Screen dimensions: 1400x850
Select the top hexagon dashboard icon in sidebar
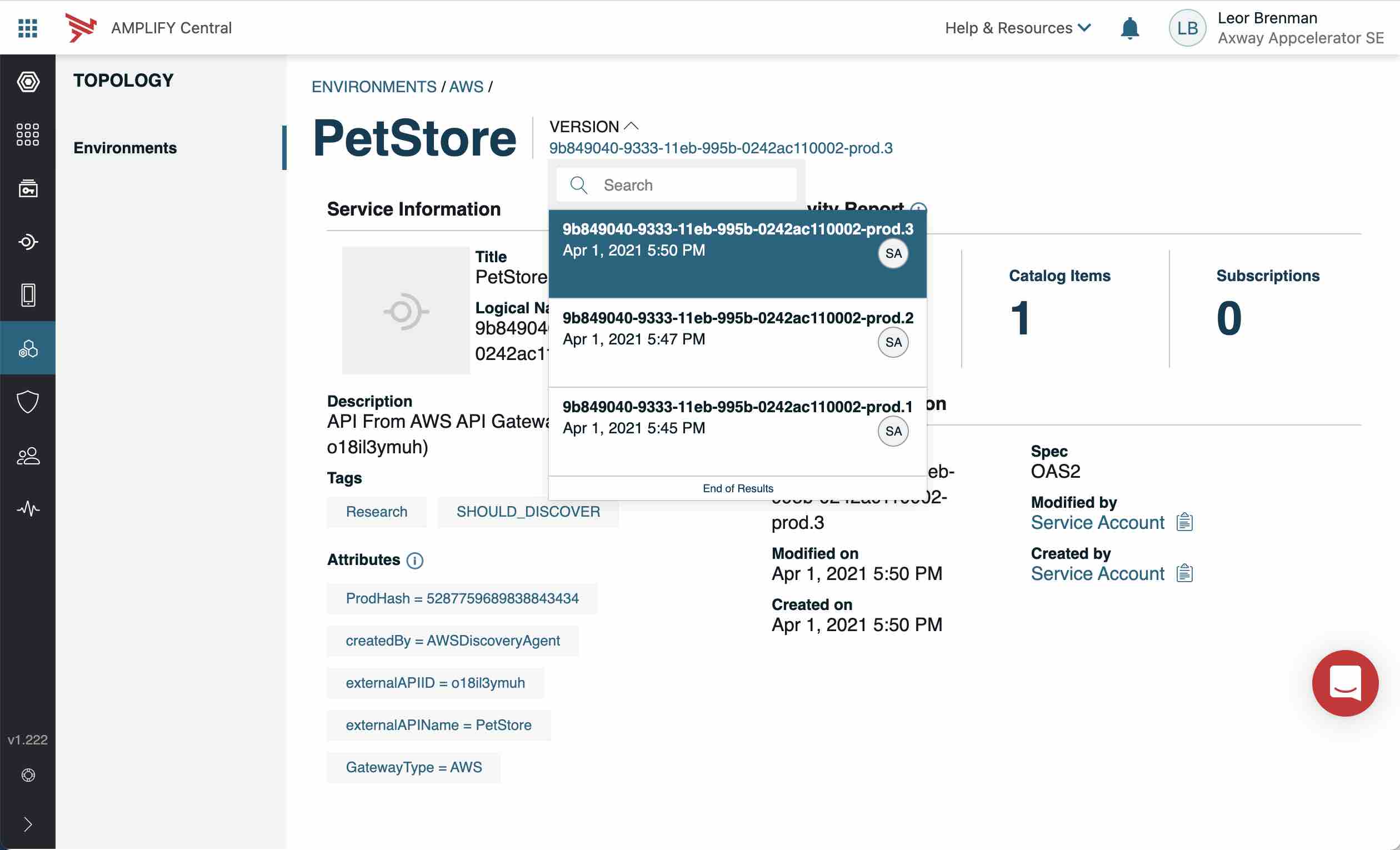coord(28,82)
